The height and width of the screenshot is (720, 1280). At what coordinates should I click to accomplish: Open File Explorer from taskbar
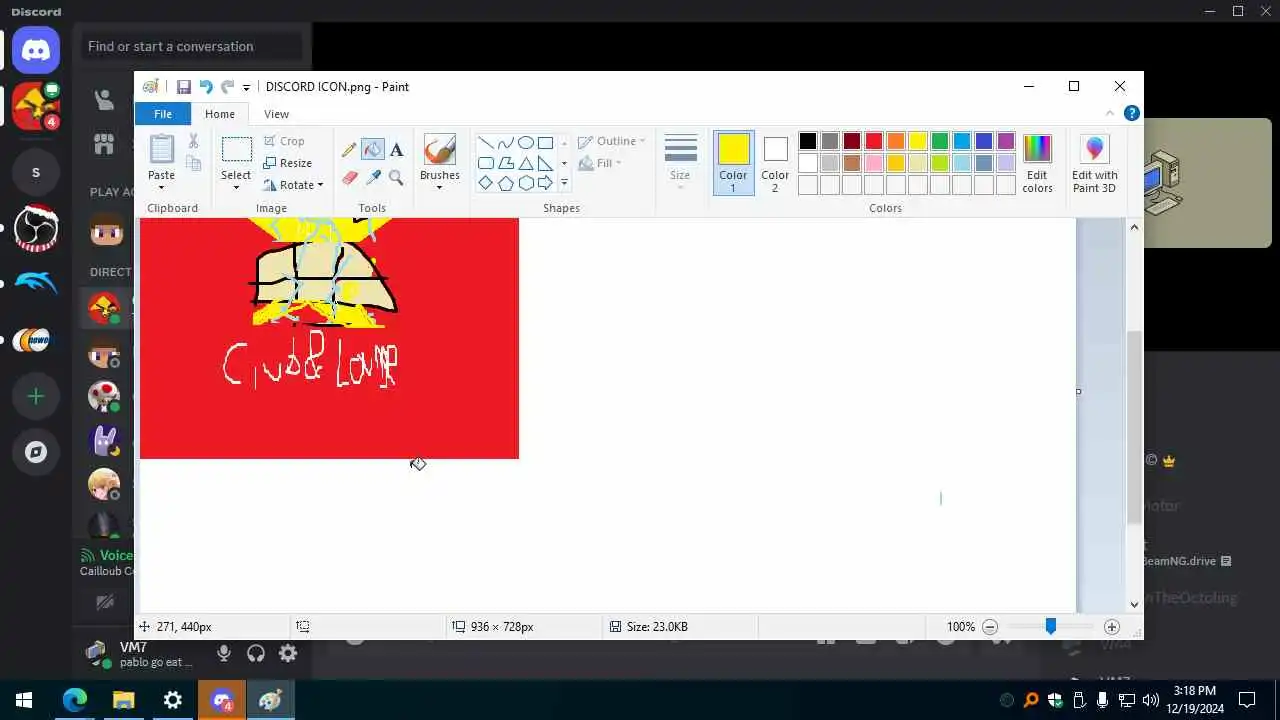point(123,700)
